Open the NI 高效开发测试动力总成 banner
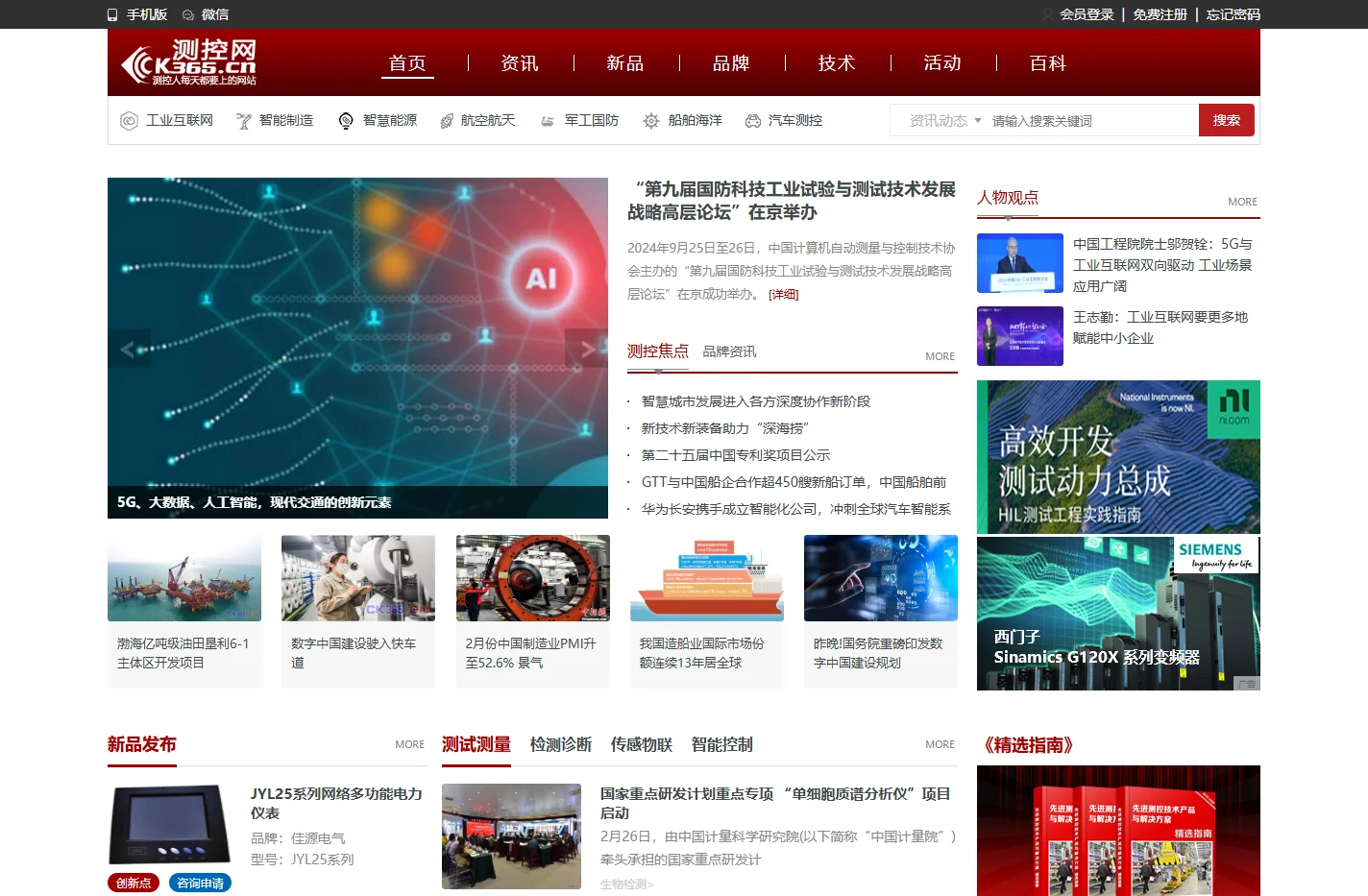1368x896 pixels. click(1118, 457)
